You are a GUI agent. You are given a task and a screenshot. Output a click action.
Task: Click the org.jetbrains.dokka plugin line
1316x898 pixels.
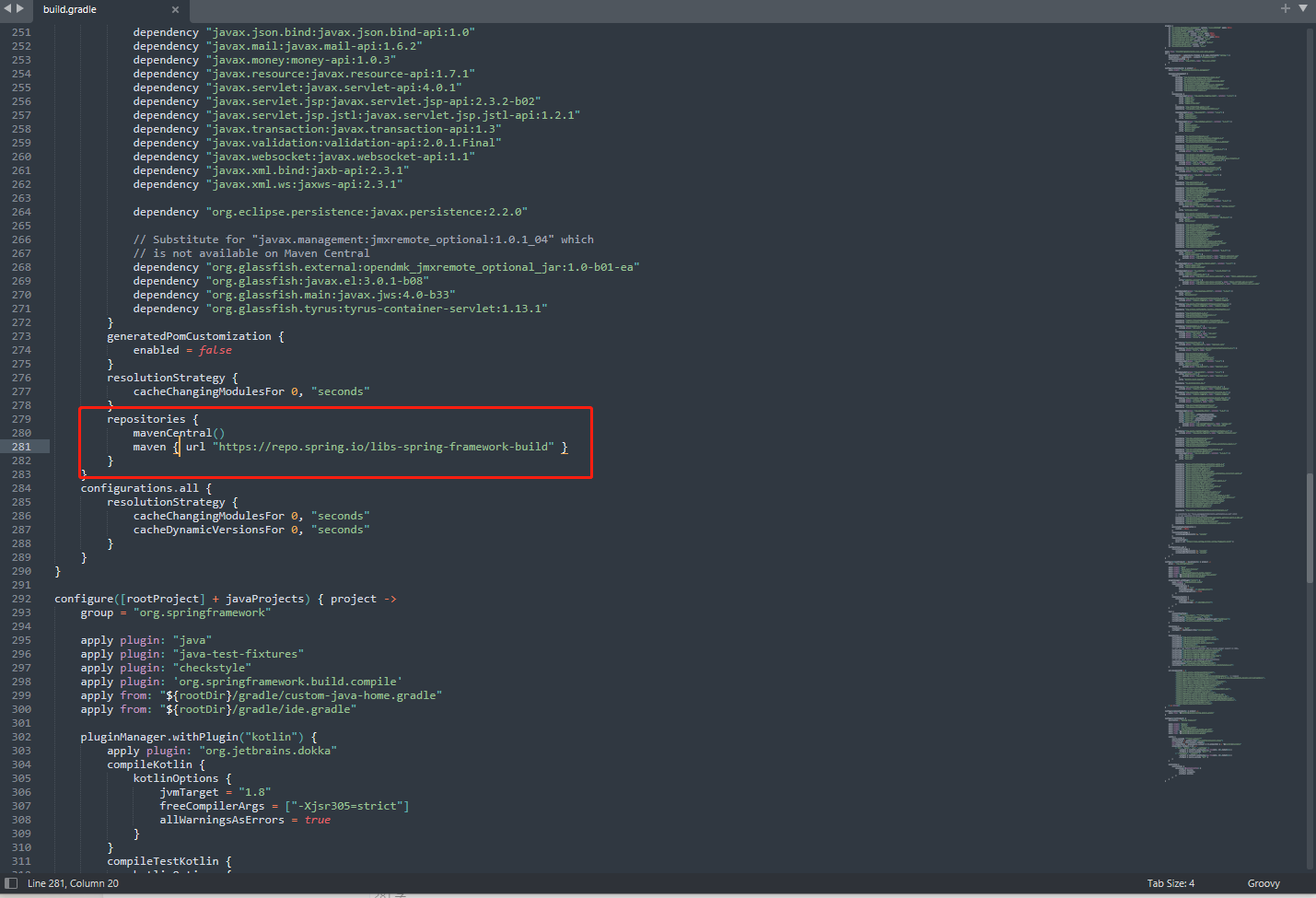click(x=222, y=751)
